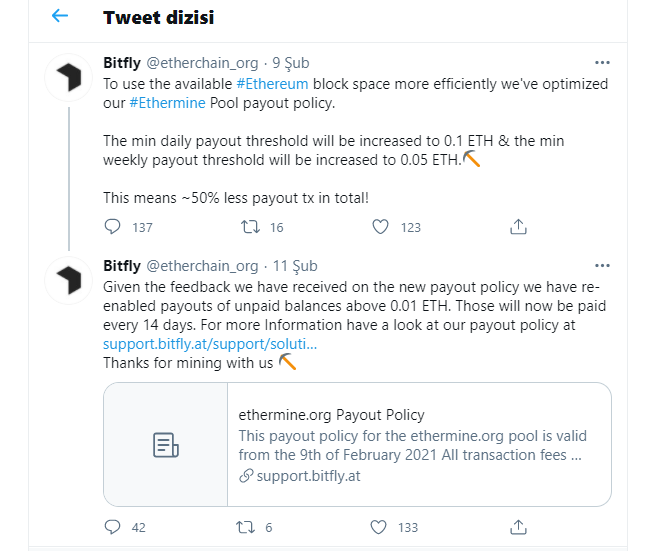
Task: Retweet the 9 Şub Bitfly tweet
Action: (x=251, y=227)
